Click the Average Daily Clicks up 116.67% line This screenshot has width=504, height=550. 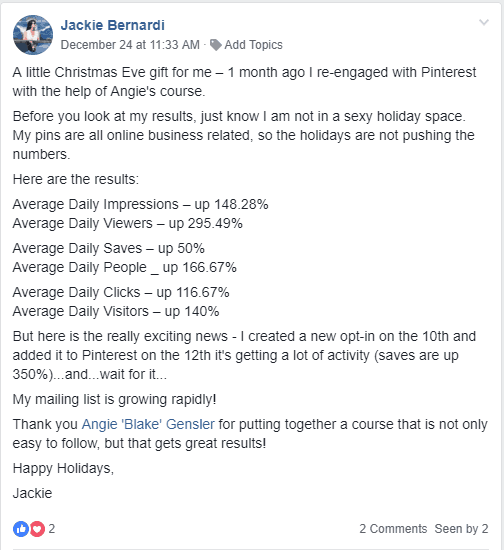click(121, 292)
